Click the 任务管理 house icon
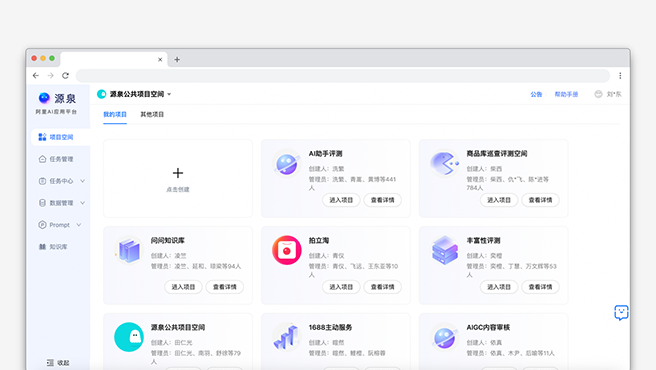The width and height of the screenshot is (656, 370). [42, 159]
